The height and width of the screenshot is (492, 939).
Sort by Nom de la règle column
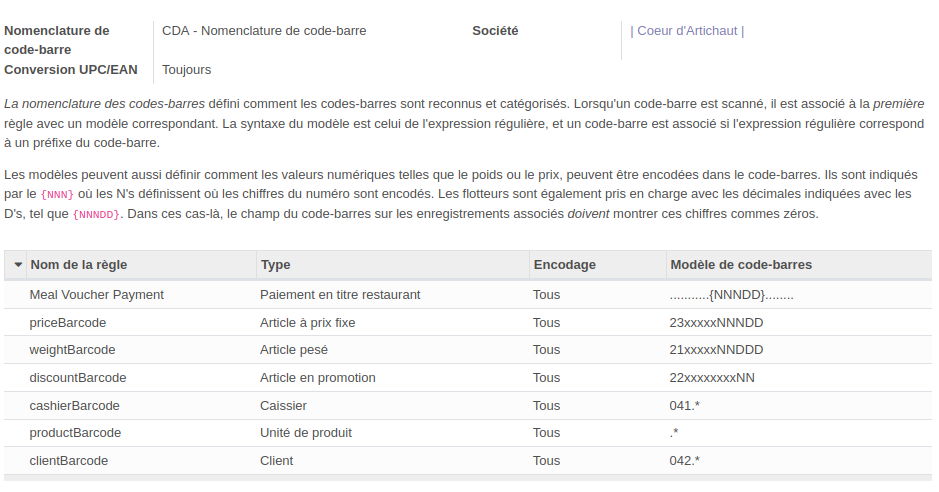[x=79, y=265]
